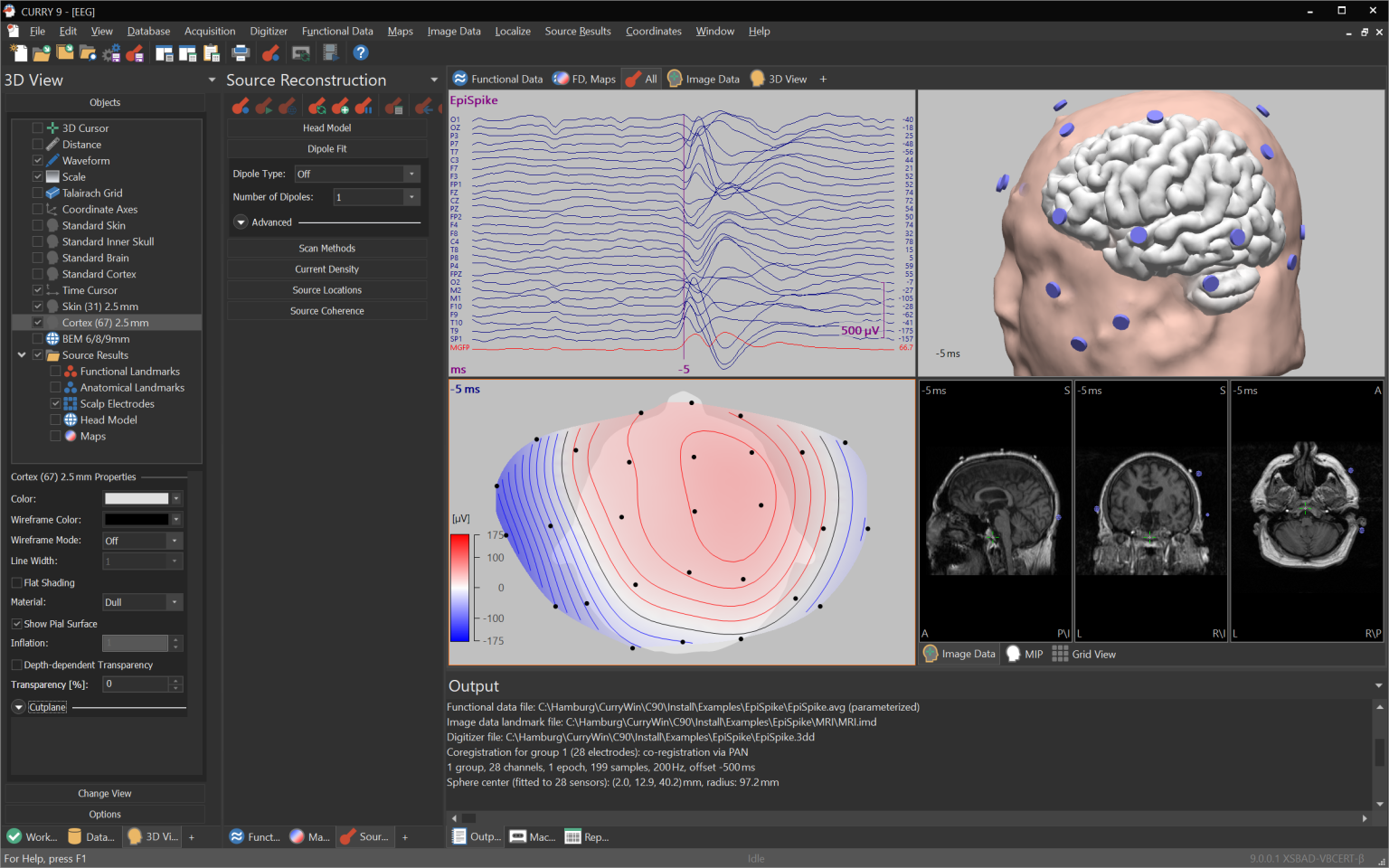Viewport: 1389px width, 868px height.
Task: Switch to the Image Data view tab
Action: pos(704,79)
